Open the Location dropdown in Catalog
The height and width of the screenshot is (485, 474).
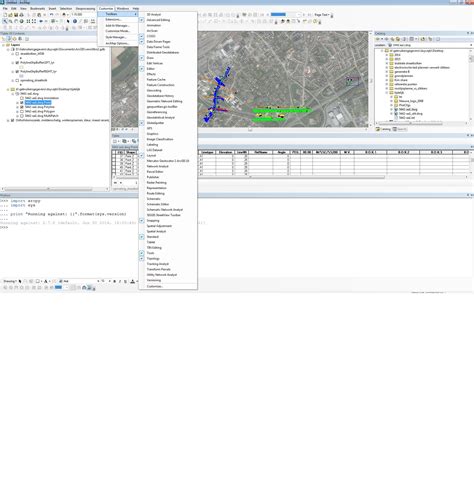click(x=471, y=45)
